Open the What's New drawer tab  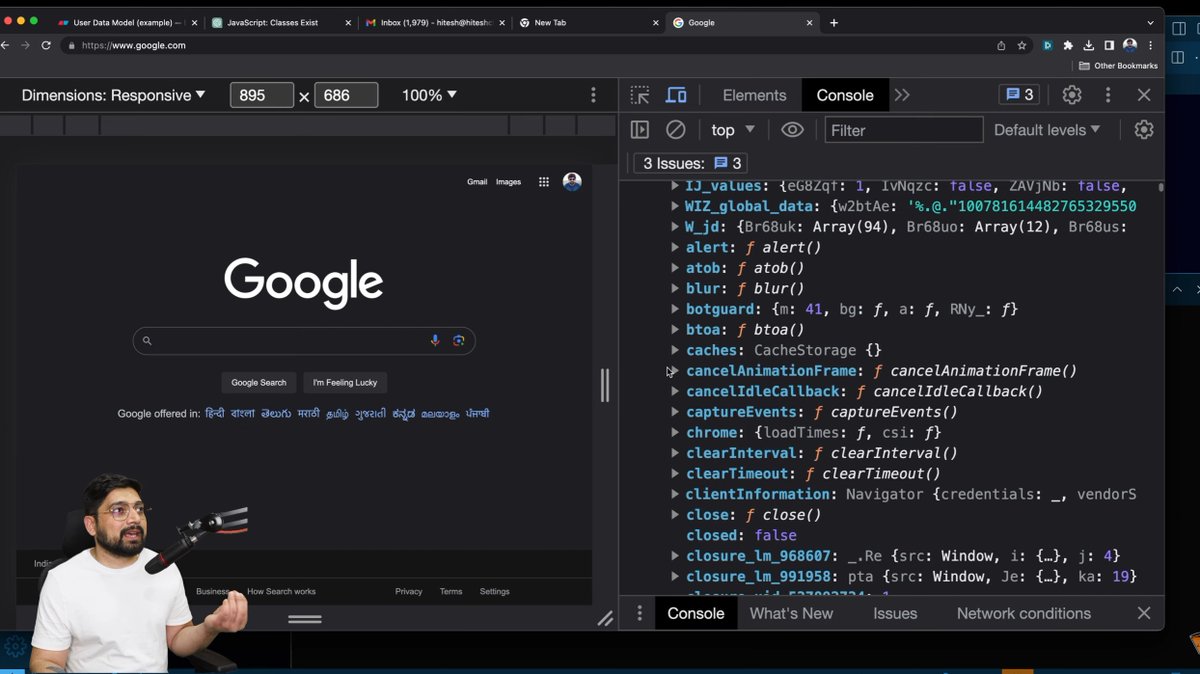click(791, 613)
